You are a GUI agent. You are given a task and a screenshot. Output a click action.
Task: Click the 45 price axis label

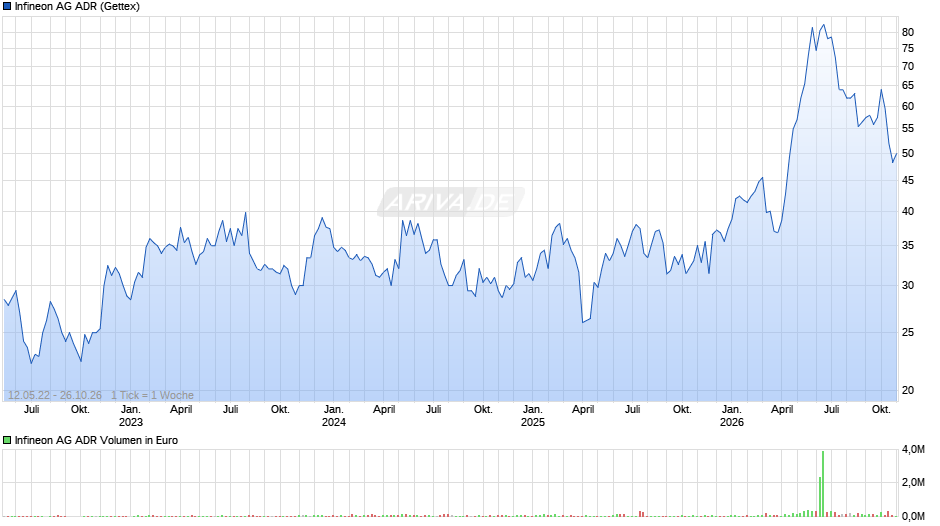tap(908, 181)
